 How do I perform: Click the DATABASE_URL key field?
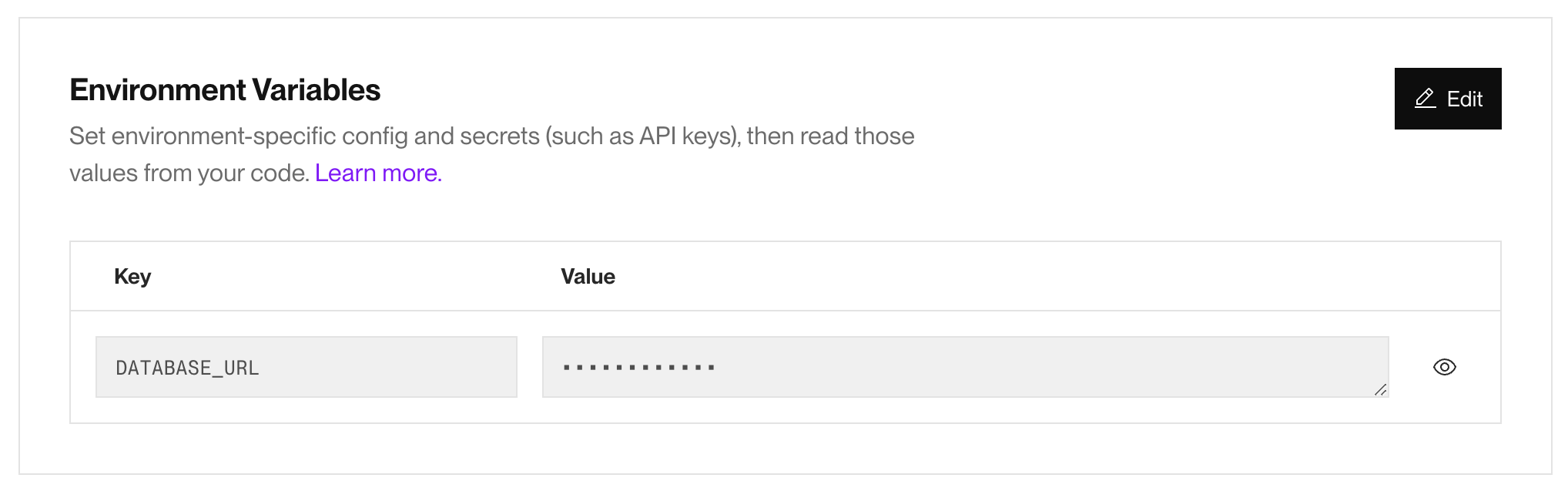[306, 367]
